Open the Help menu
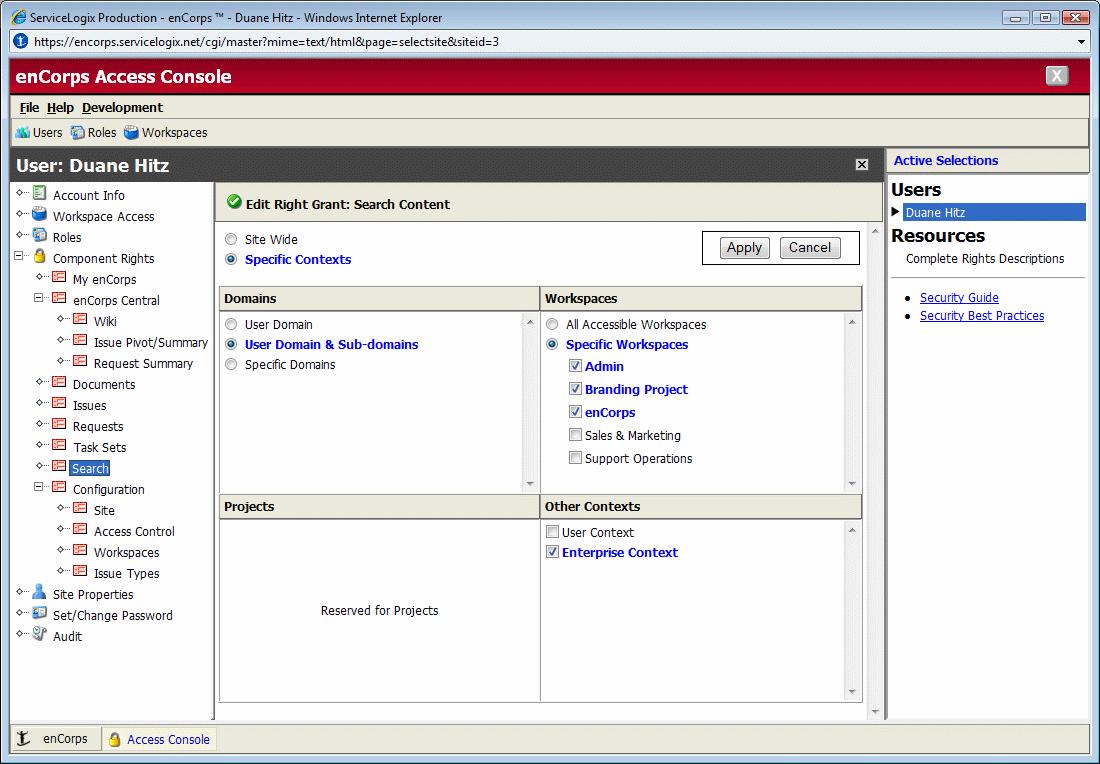1100x764 pixels. tap(60, 107)
